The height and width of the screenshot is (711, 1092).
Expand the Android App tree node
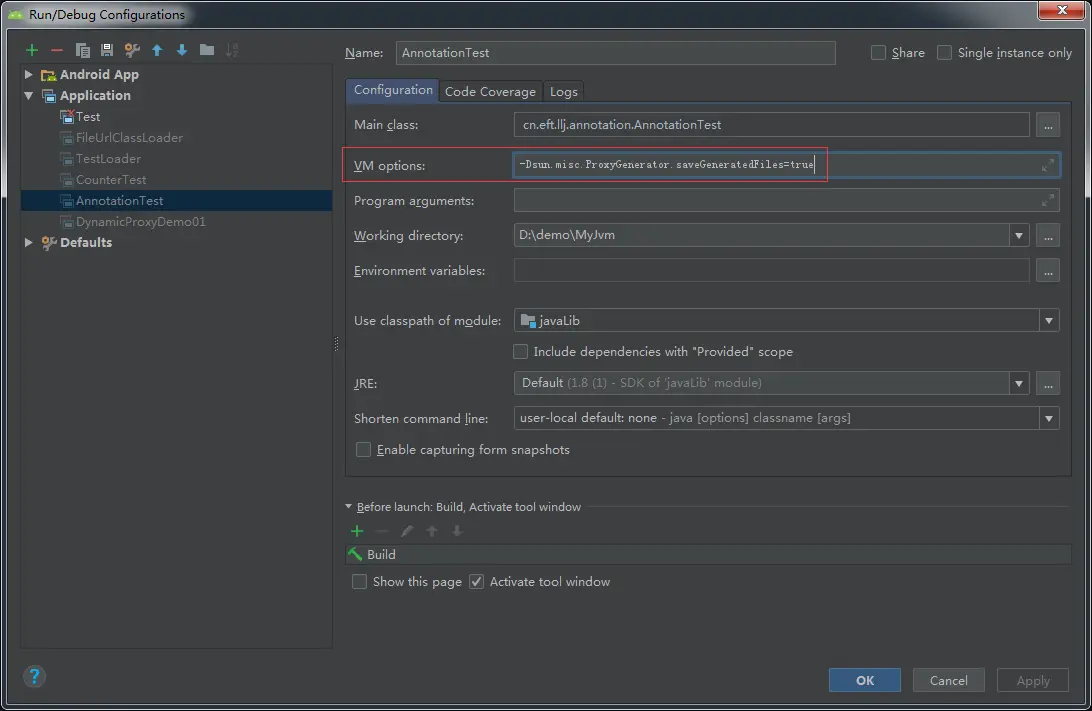[x=29, y=75]
